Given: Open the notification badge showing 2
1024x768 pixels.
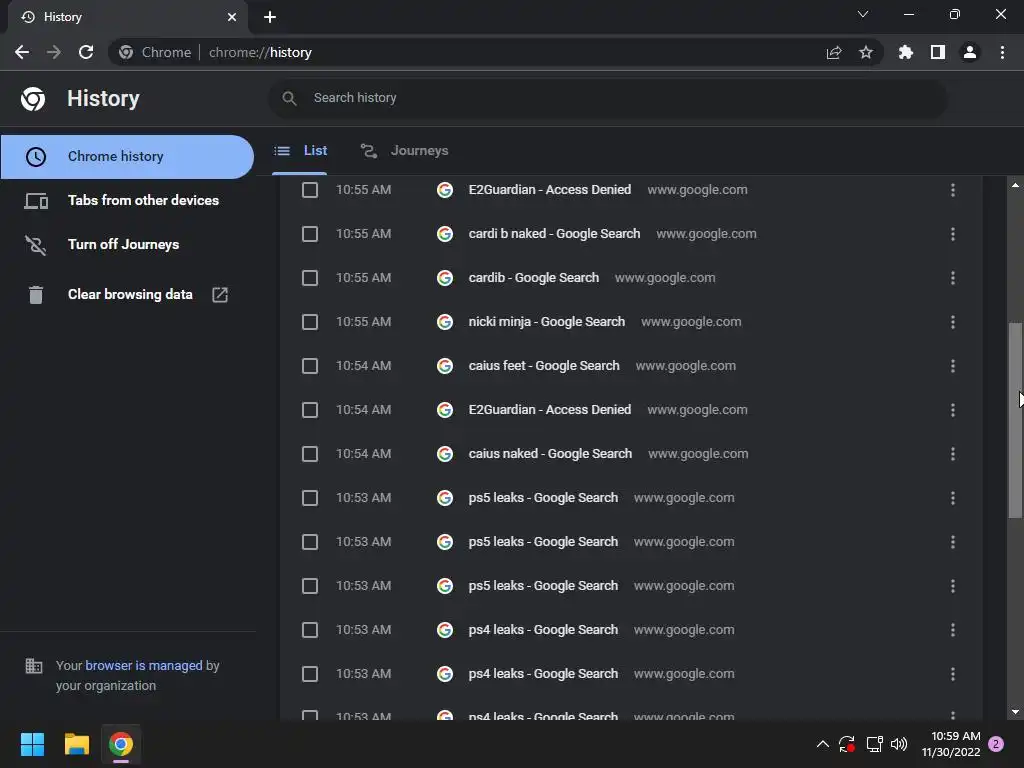Looking at the screenshot, I should (x=996, y=744).
